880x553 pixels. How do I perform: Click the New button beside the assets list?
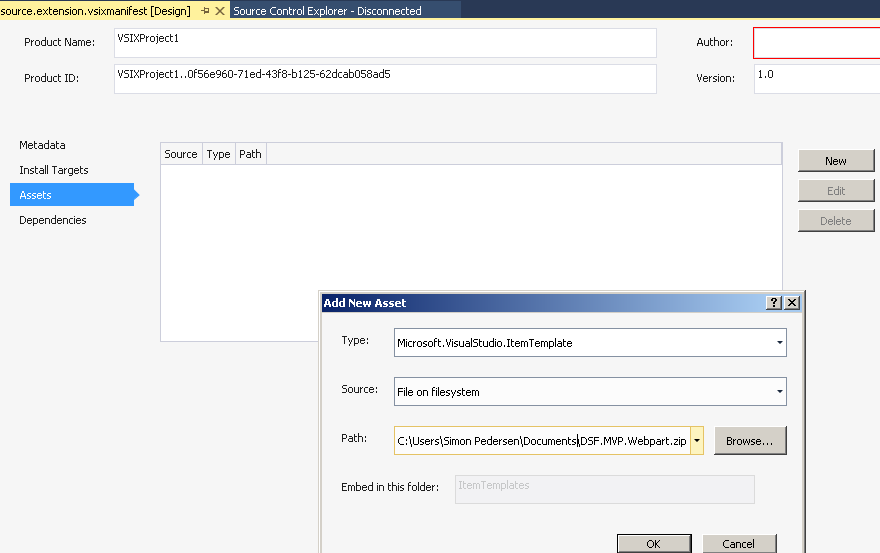click(x=836, y=161)
